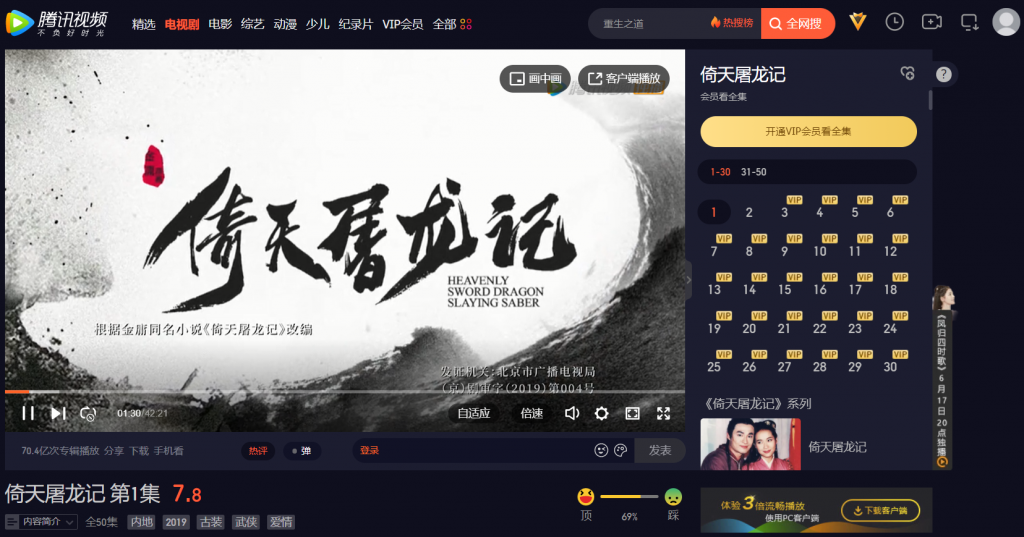1024x537 pixels.
Task: Open watch history clock icon
Action: tap(894, 22)
